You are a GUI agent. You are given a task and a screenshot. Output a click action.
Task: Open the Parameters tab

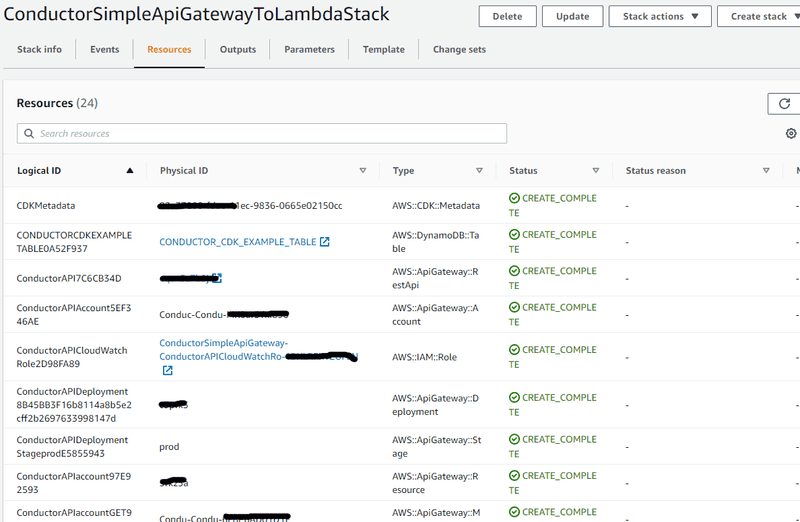(x=310, y=49)
